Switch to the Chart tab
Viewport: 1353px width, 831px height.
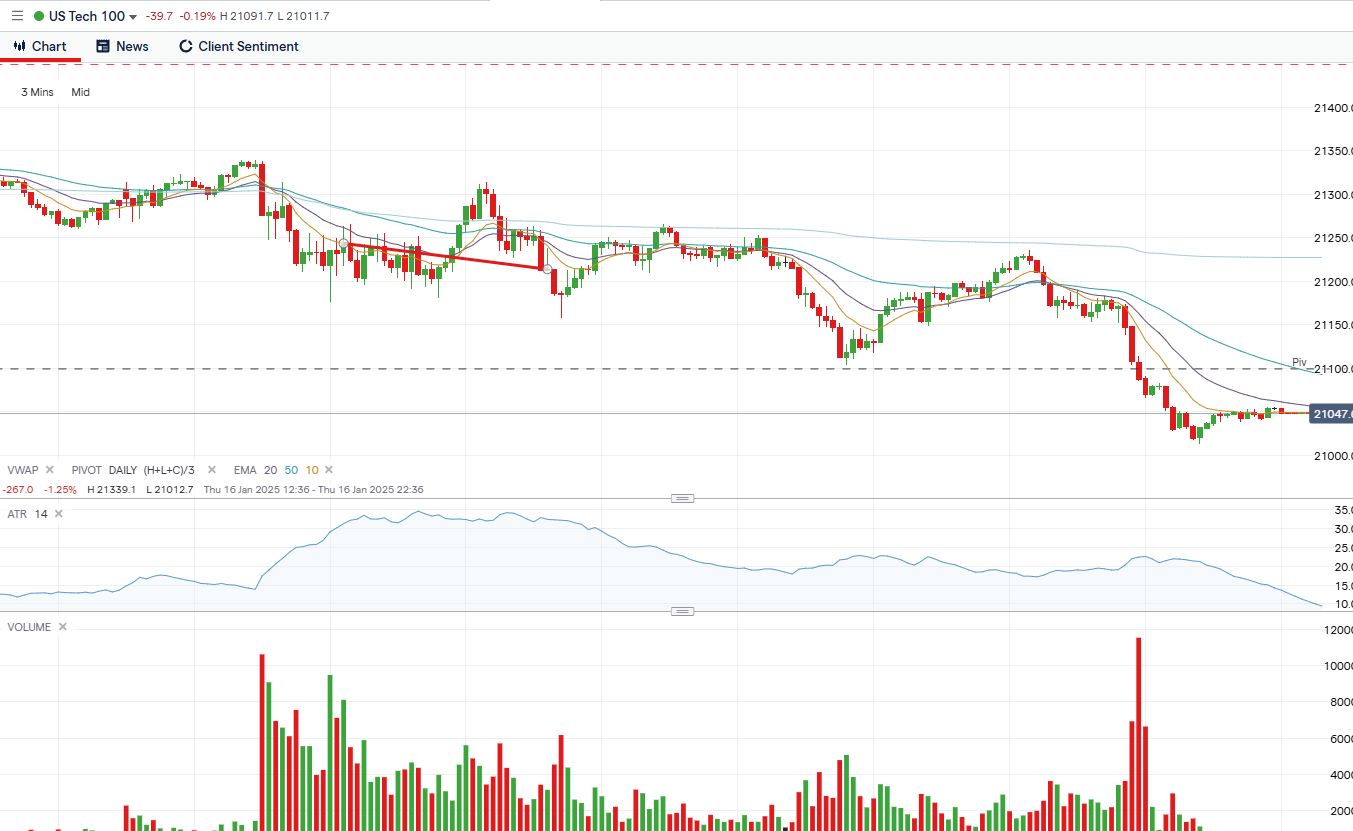tap(40, 46)
